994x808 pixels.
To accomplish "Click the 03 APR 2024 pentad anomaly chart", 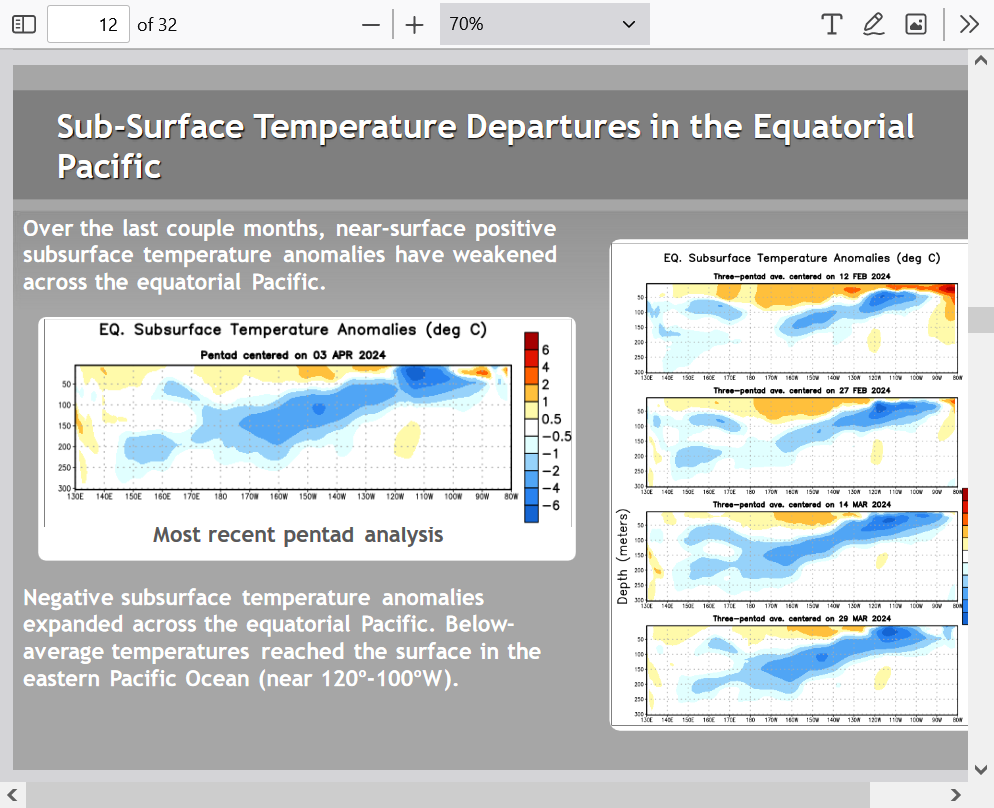I will (x=293, y=426).
